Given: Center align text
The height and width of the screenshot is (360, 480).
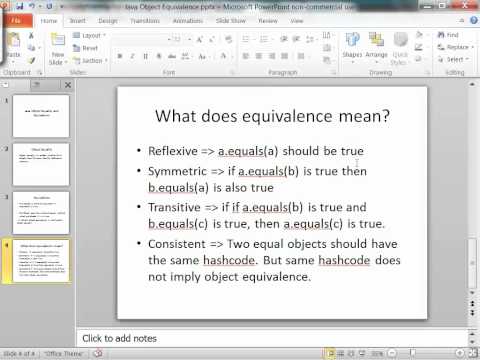Looking at the screenshot, I should coord(258,56).
